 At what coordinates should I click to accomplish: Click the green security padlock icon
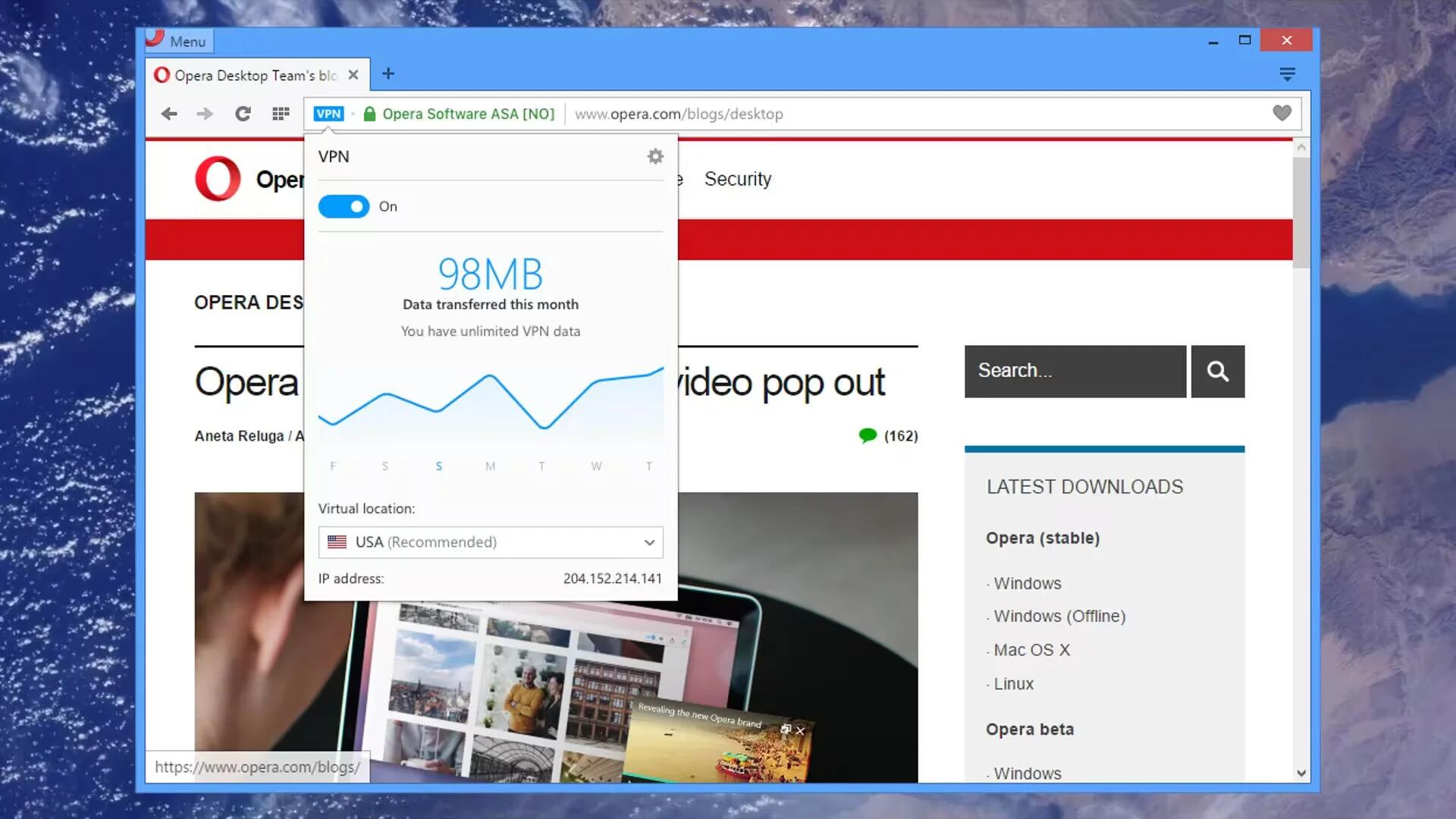[x=369, y=114]
